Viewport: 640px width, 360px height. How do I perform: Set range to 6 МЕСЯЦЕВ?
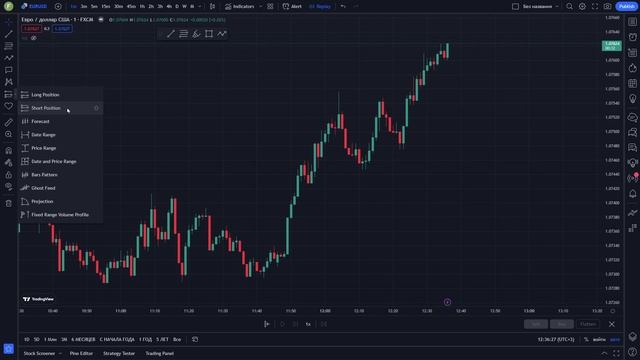83,339
